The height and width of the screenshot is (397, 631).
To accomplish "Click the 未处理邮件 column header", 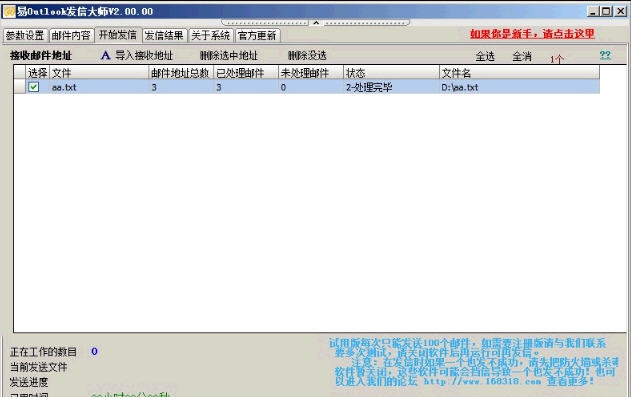I will click(x=311, y=73).
